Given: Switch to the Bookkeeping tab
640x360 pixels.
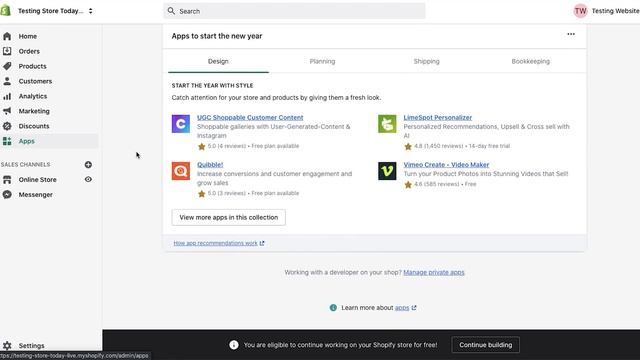Looking at the screenshot, I should click(x=531, y=61).
